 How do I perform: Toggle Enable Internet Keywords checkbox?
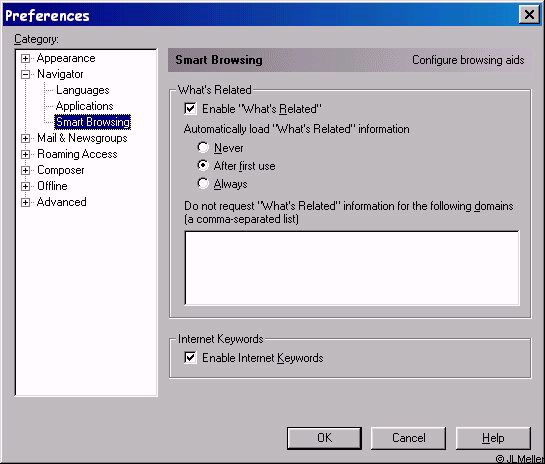click(x=190, y=357)
